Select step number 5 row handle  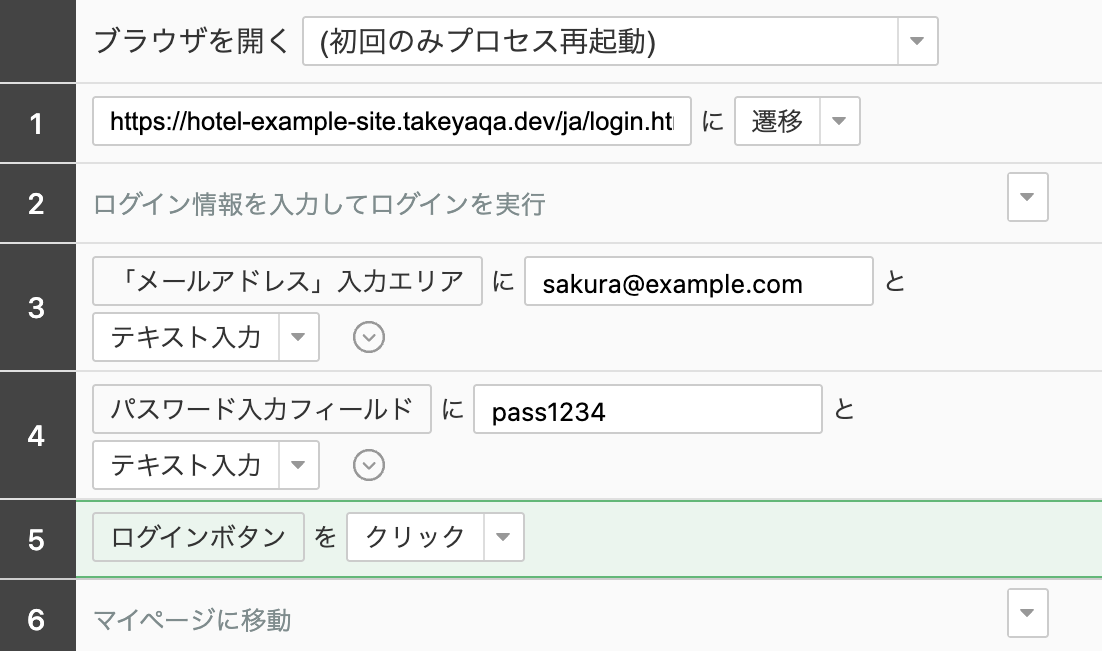37,540
